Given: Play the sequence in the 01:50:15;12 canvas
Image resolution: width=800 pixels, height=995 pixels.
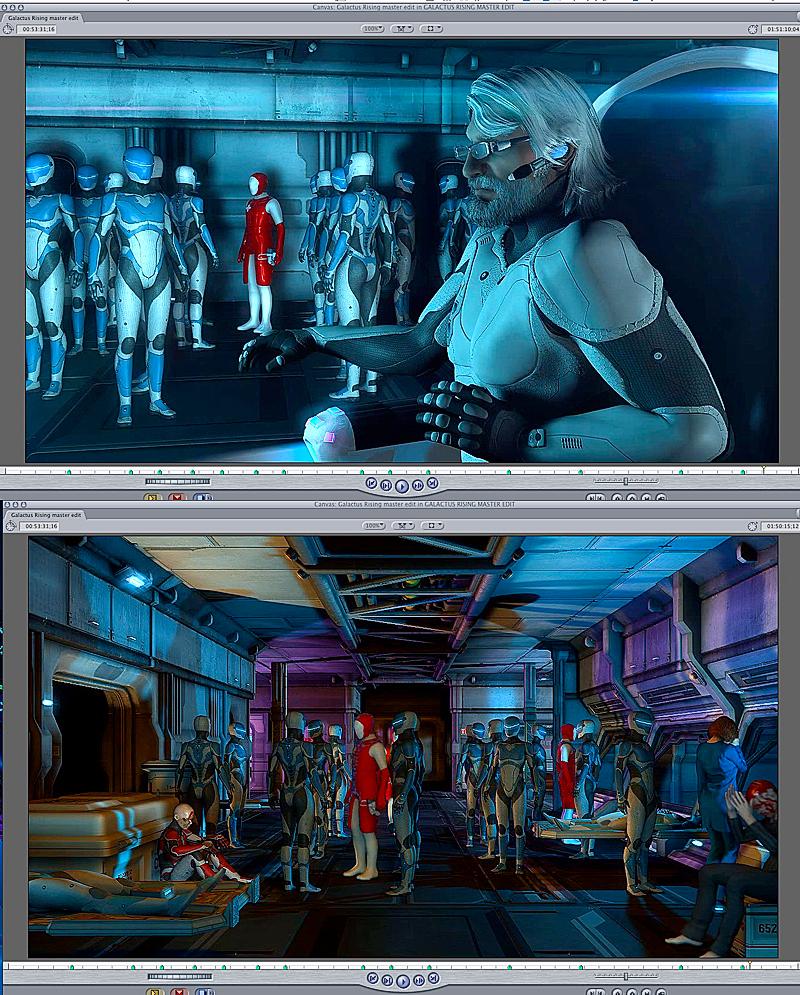Looking at the screenshot, I should coord(402,981).
